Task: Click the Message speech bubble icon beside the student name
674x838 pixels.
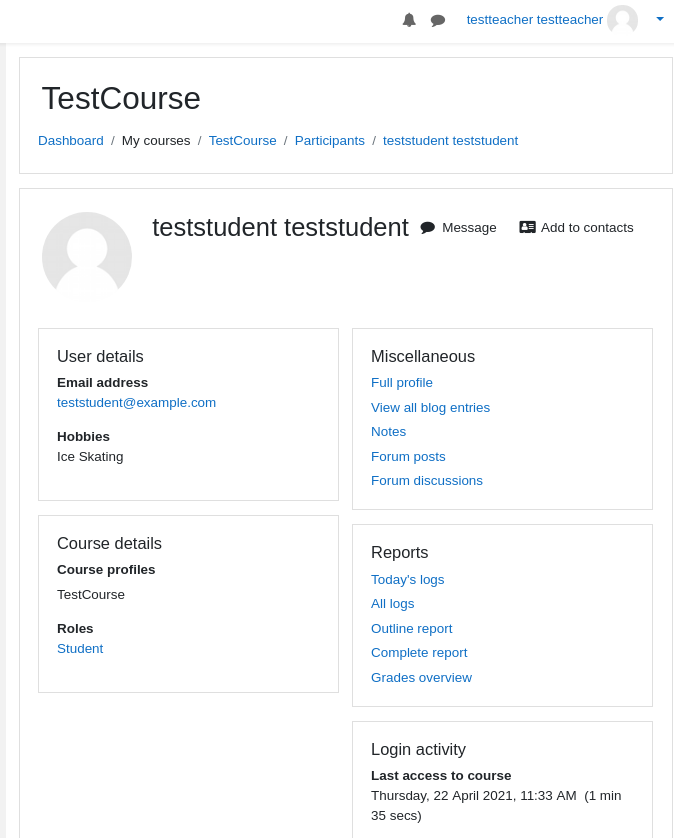Action: 428,228
